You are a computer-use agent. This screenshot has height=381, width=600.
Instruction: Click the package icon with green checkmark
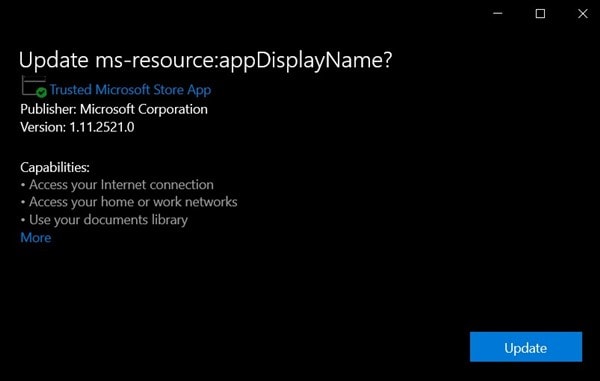(x=34, y=86)
